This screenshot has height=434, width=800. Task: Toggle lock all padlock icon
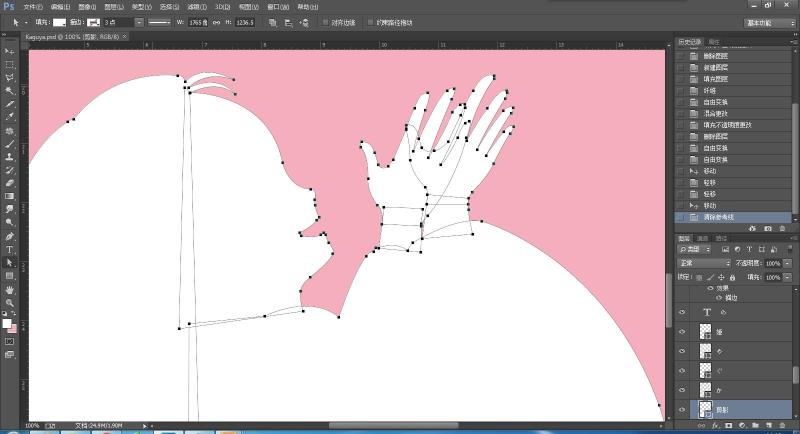[x=732, y=277]
